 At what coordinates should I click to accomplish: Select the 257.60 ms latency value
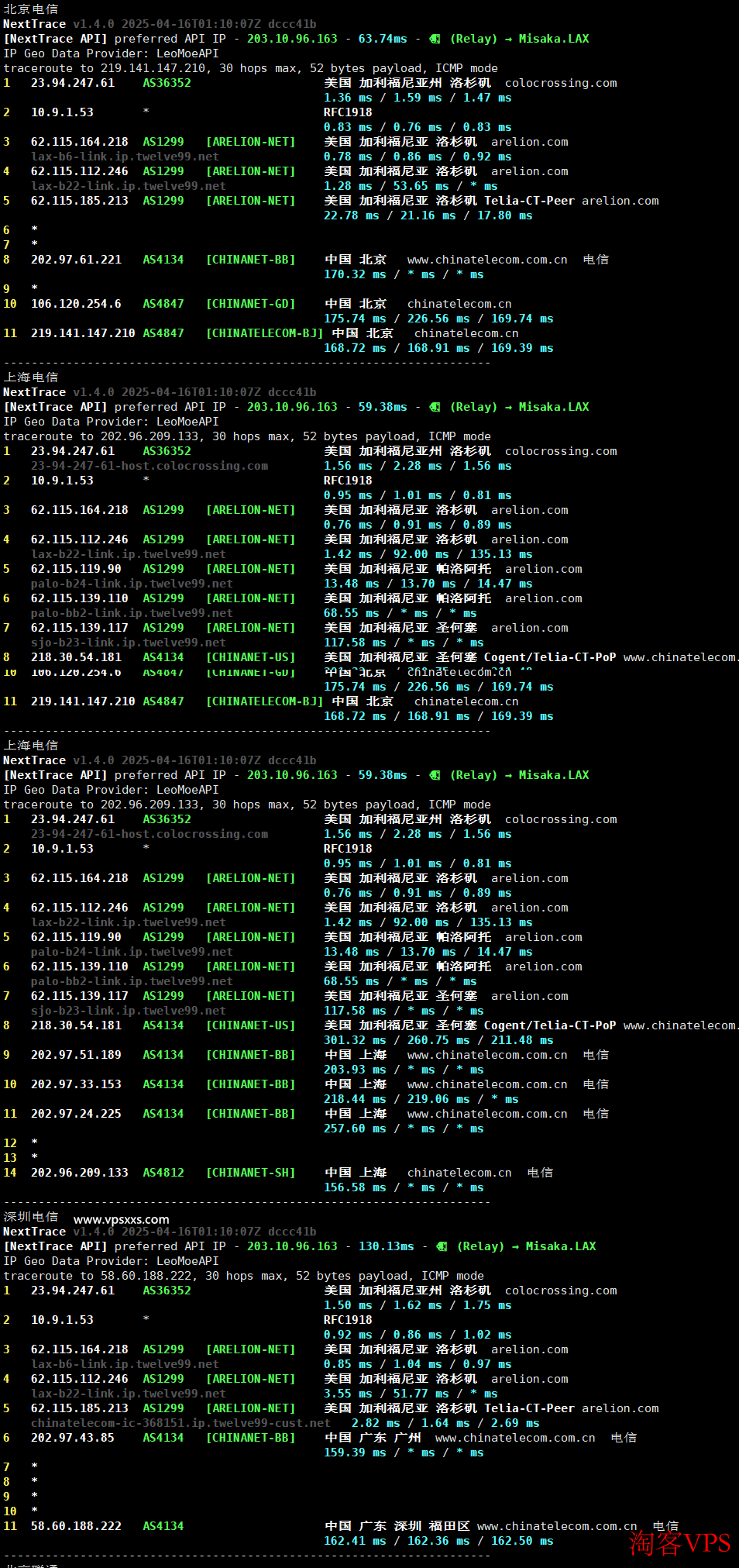click(x=355, y=1129)
